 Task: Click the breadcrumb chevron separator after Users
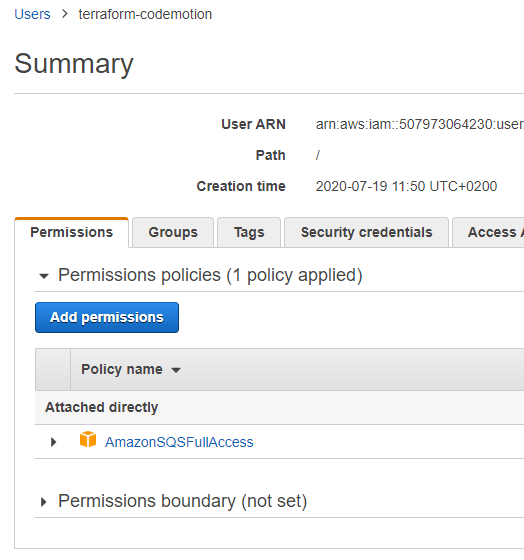click(x=65, y=14)
